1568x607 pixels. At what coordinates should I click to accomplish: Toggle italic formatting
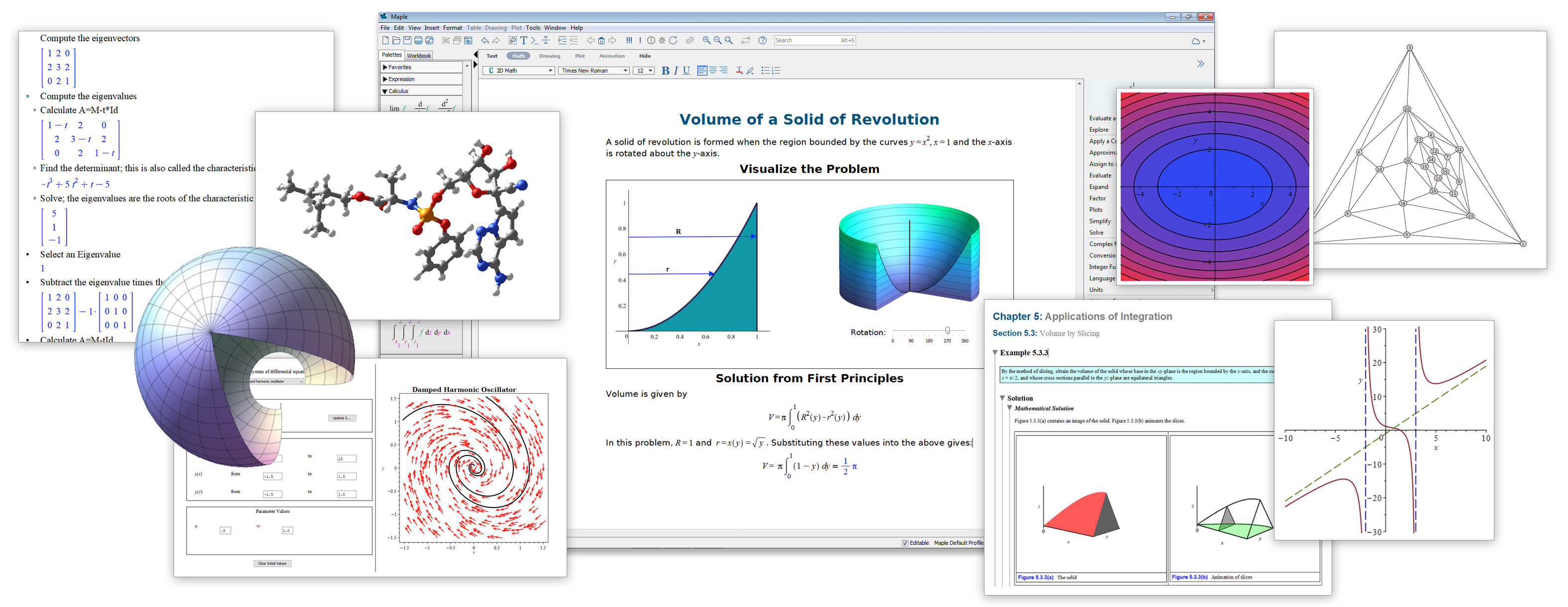click(x=676, y=71)
